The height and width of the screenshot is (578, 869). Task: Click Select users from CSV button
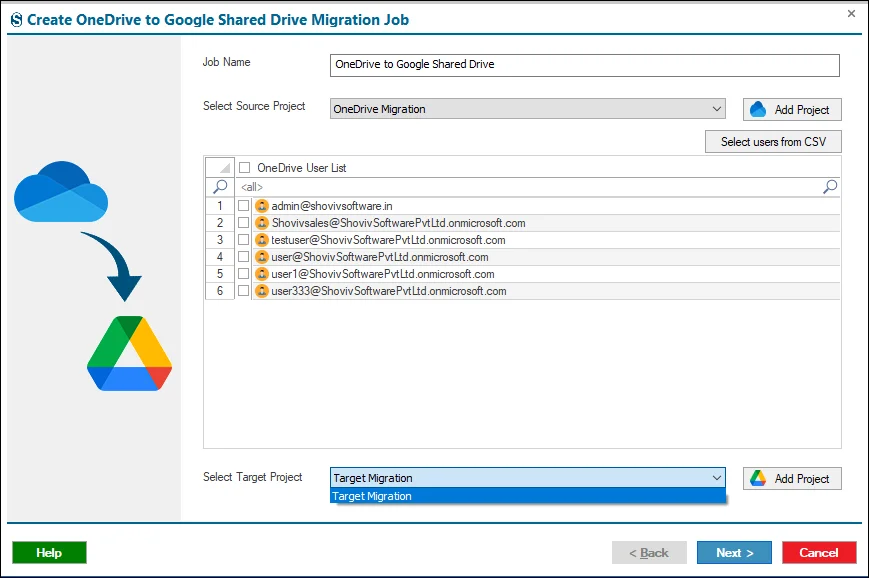[773, 141]
